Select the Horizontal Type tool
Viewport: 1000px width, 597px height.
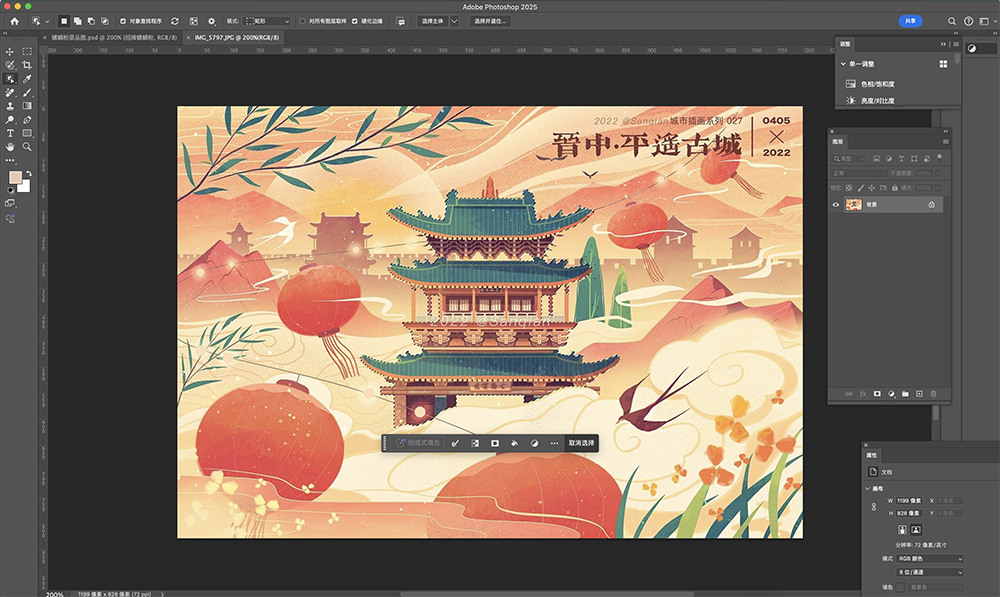pyautogui.click(x=10, y=132)
